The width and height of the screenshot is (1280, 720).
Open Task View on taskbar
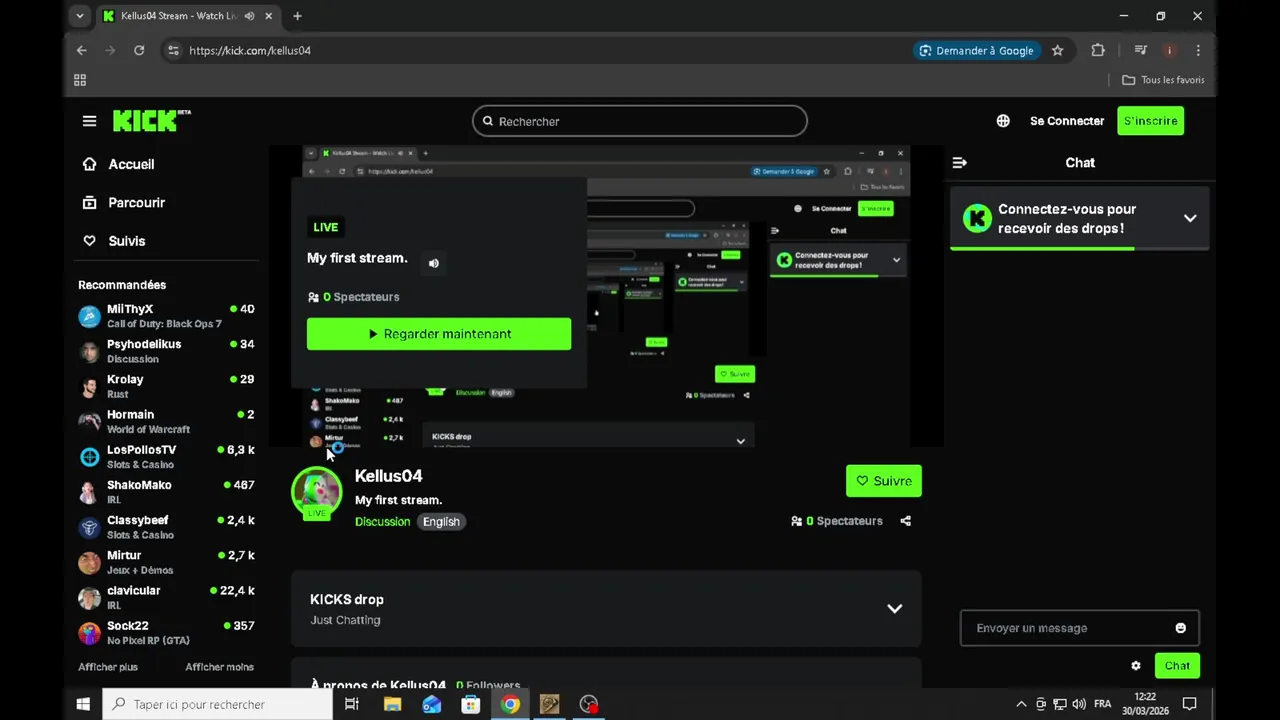click(x=352, y=704)
